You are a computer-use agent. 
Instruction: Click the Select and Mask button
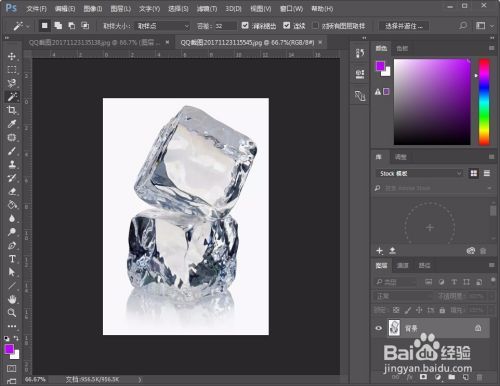pos(404,26)
